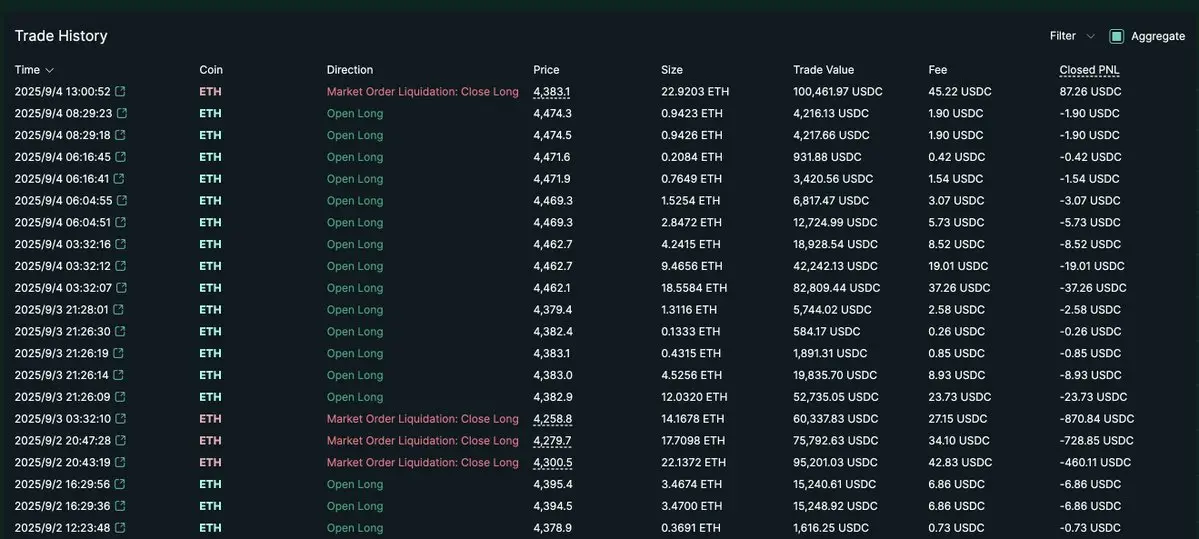Click Close Long direction at 20:47:28

(422, 440)
